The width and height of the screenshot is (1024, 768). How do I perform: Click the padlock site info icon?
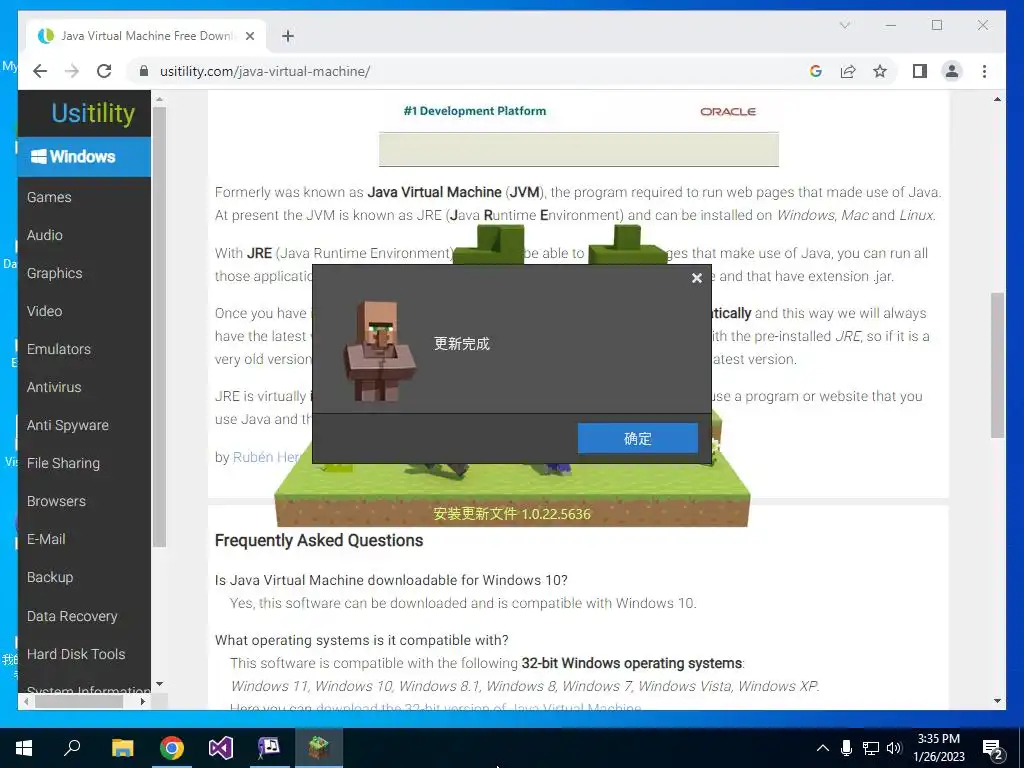click(144, 71)
